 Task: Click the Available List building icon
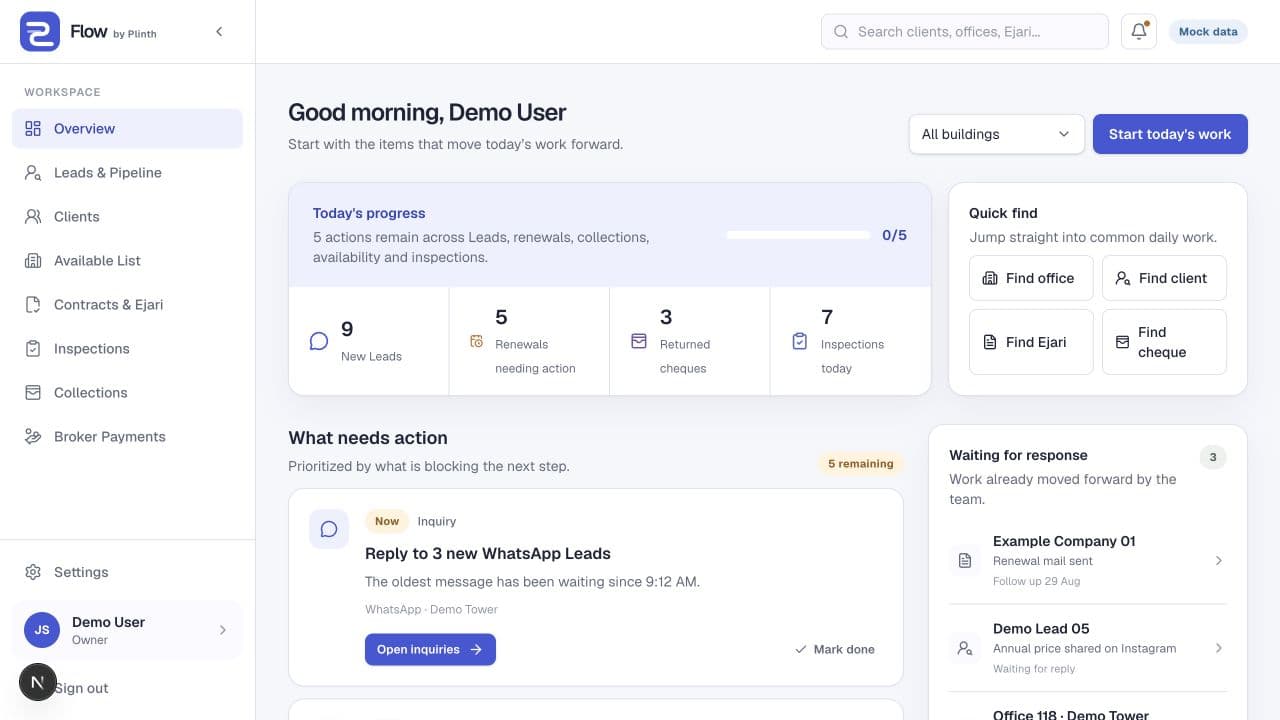33,260
